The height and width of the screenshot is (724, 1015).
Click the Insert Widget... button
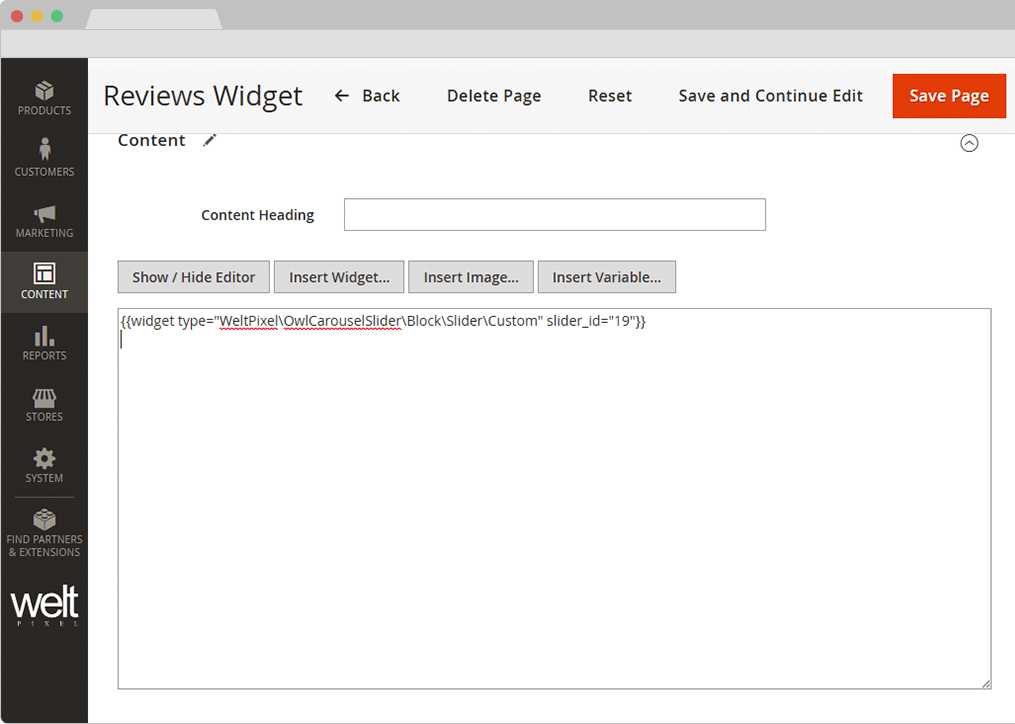pyautogui.click(x=338, y=277)
